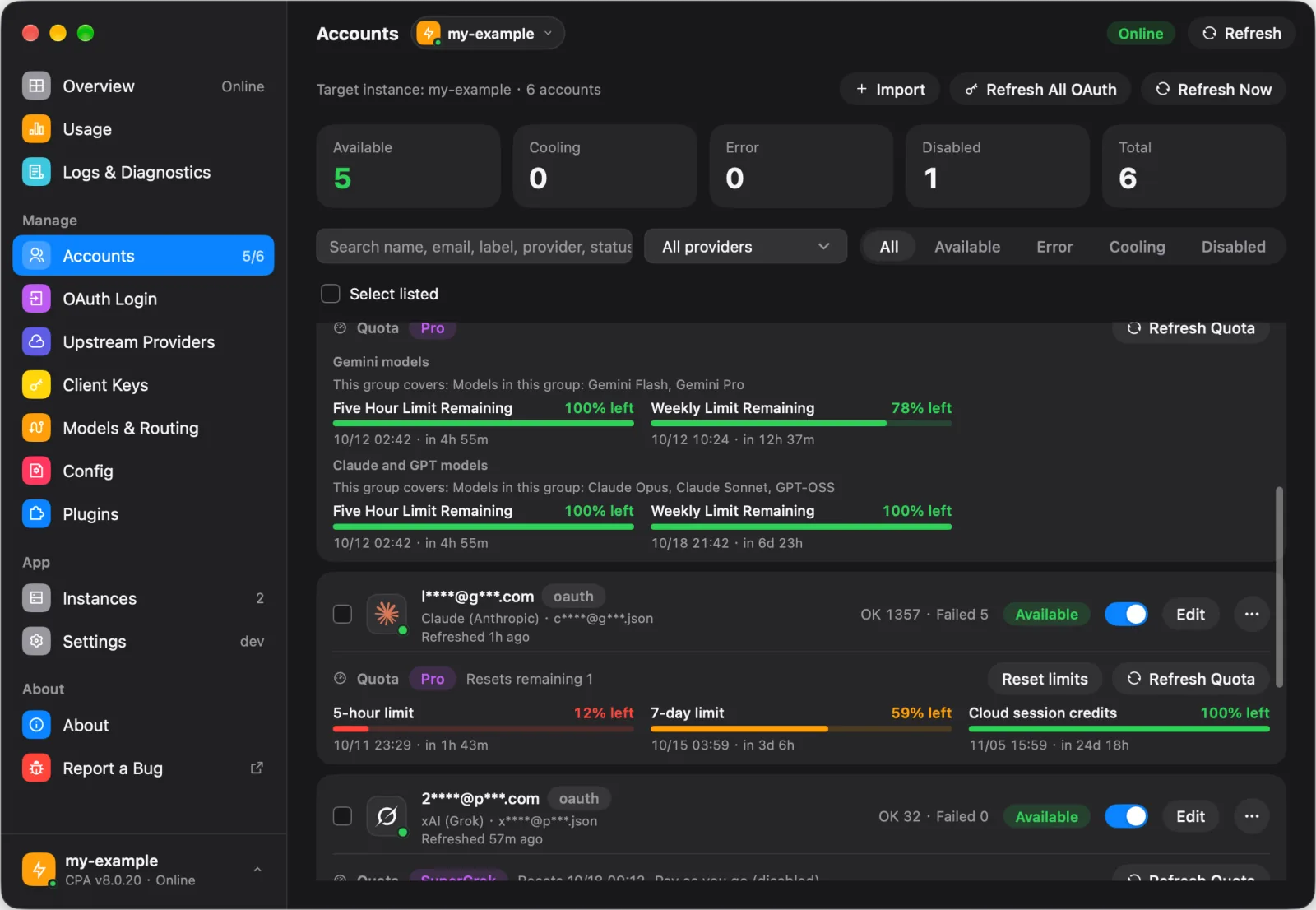1316x910 pixels.
Task: Edit the Claude (Anthropic) account
Action: [1190, 614]
